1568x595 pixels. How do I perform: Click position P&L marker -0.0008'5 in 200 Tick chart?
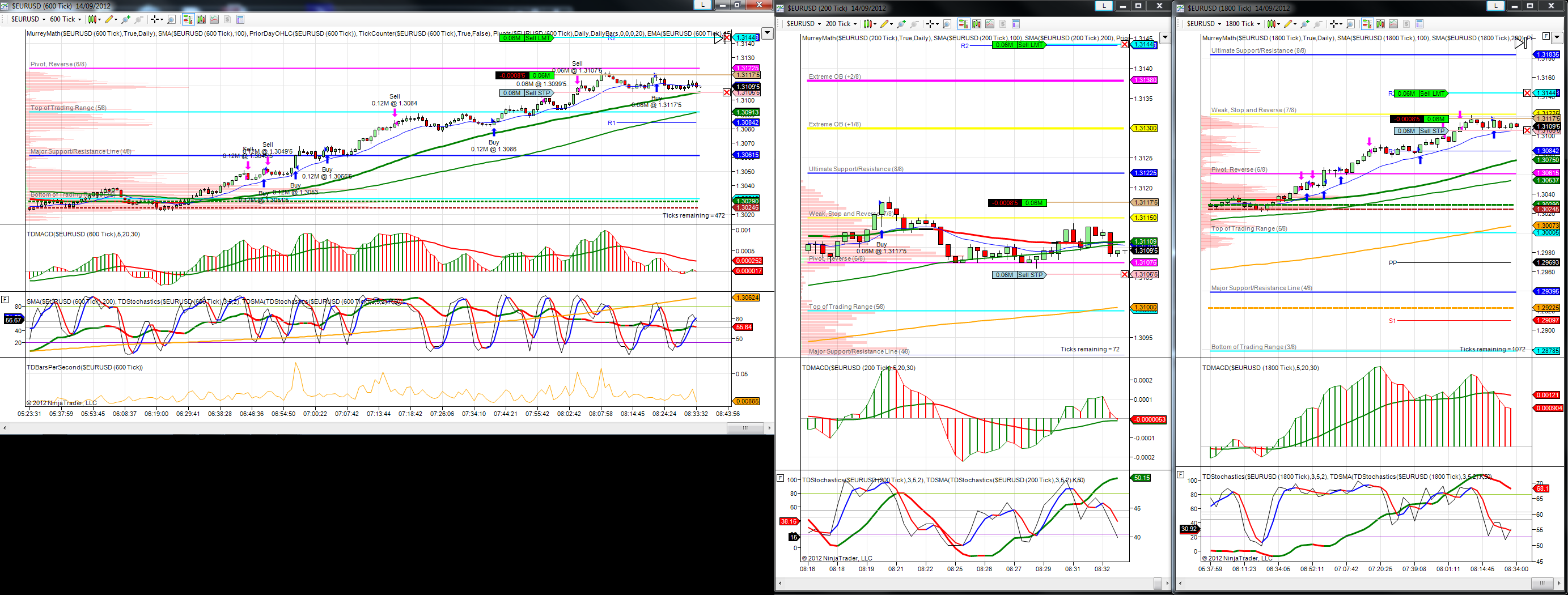click(1005, 203)
